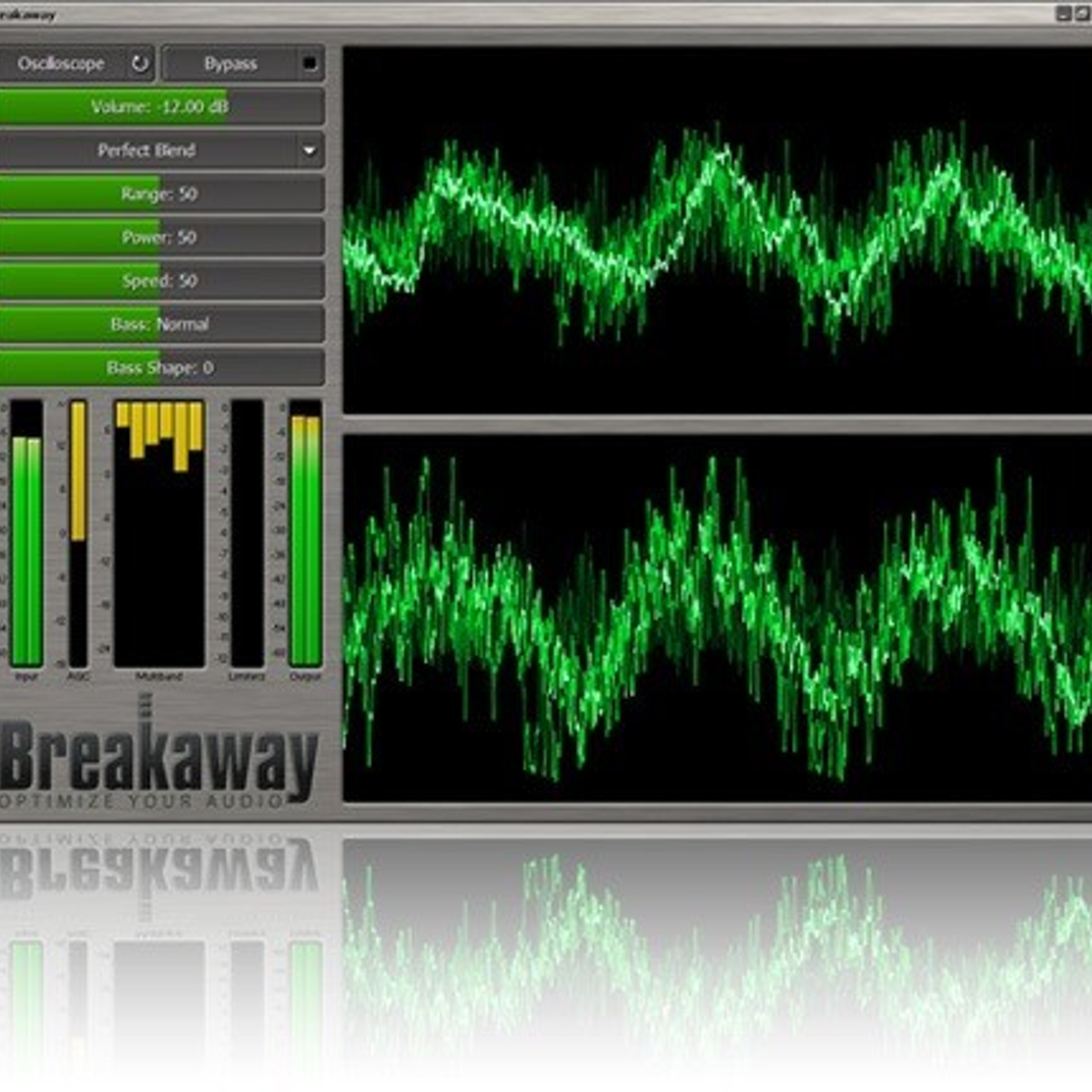The image size is (1092, 1092).
Task: Click the Input level meter
Action: pos(26,533)
